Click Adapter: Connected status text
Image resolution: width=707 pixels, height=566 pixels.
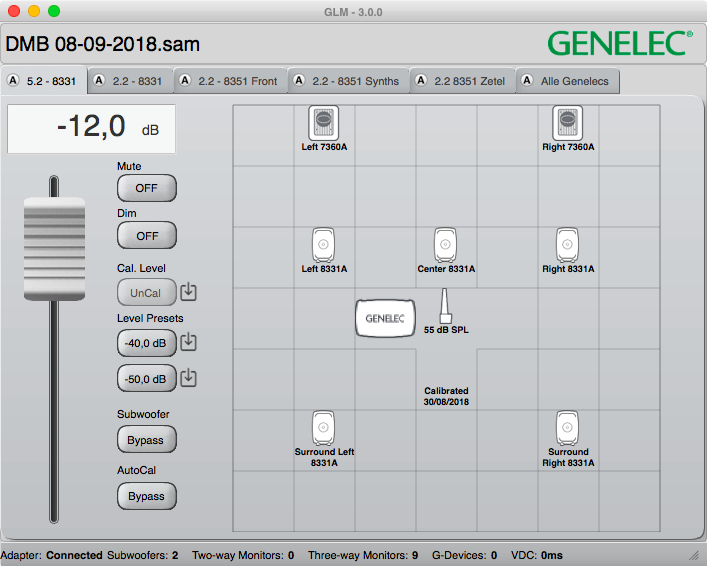(x=51, y=555)
